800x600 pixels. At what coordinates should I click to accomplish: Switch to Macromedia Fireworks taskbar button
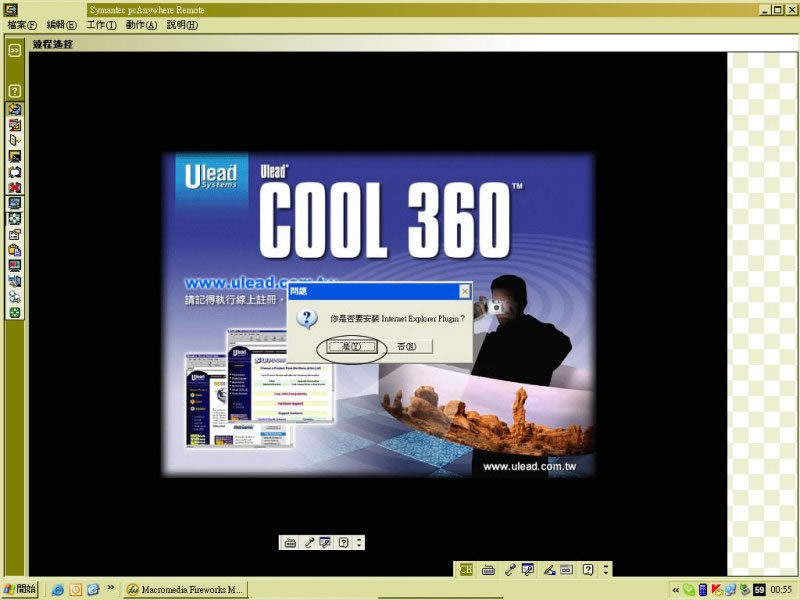186,590
